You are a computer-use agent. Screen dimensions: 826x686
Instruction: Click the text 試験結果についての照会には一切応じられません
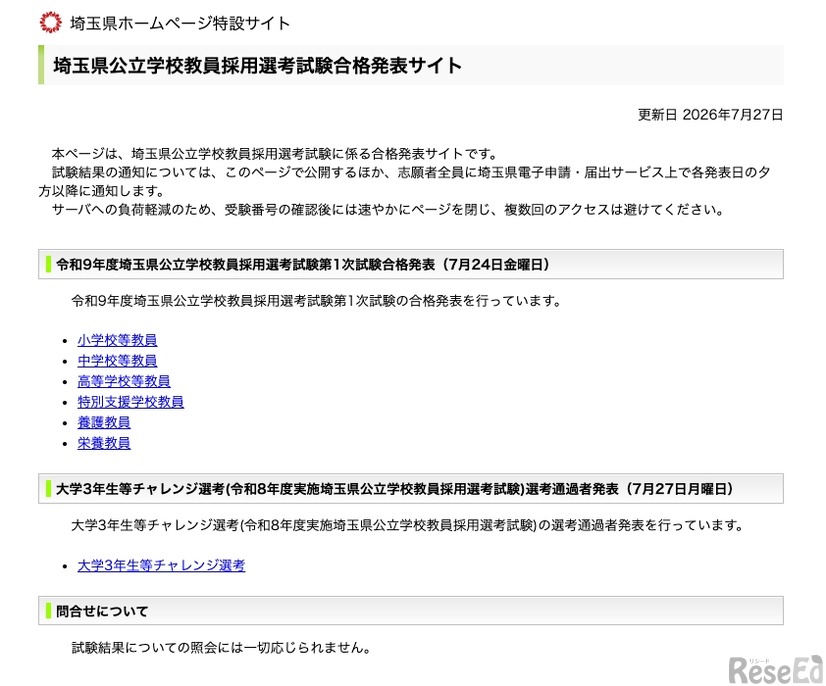(221, 648)
